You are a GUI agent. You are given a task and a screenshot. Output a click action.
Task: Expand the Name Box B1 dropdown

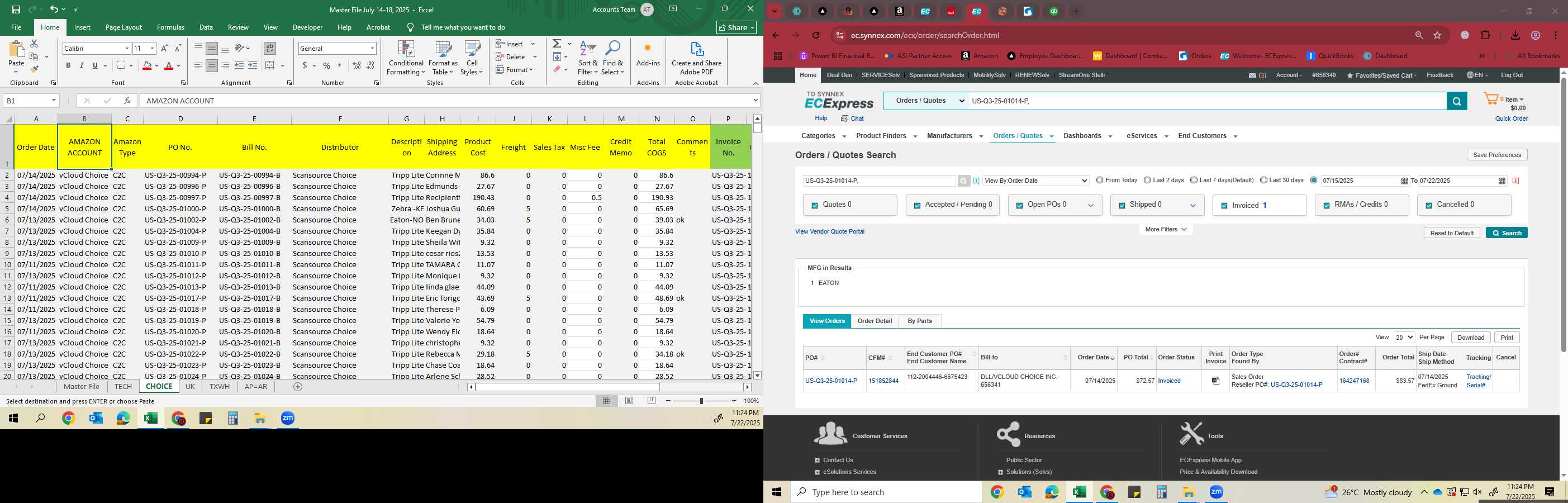coord(54,101)
